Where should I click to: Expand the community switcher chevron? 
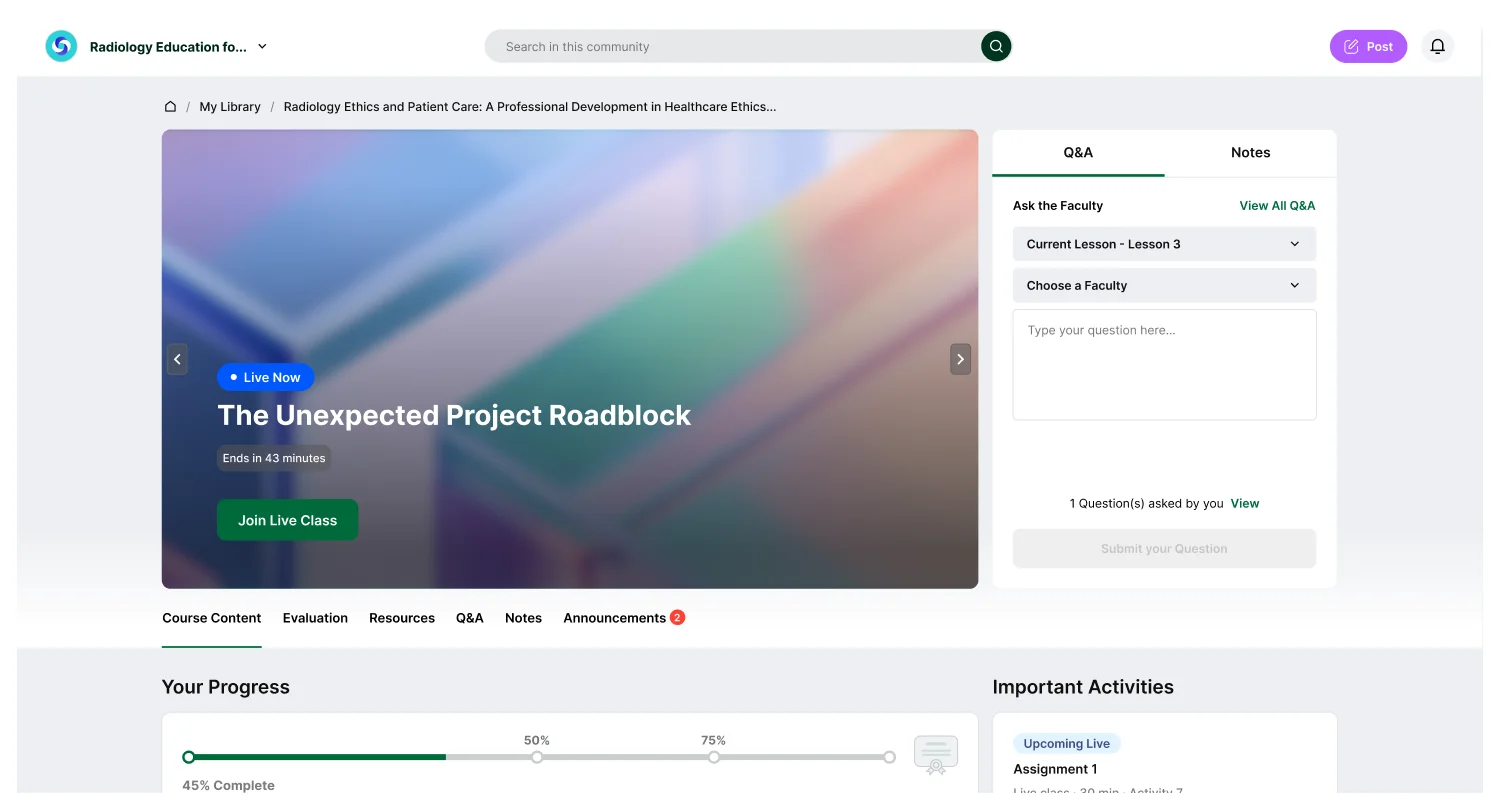(261, 46)
